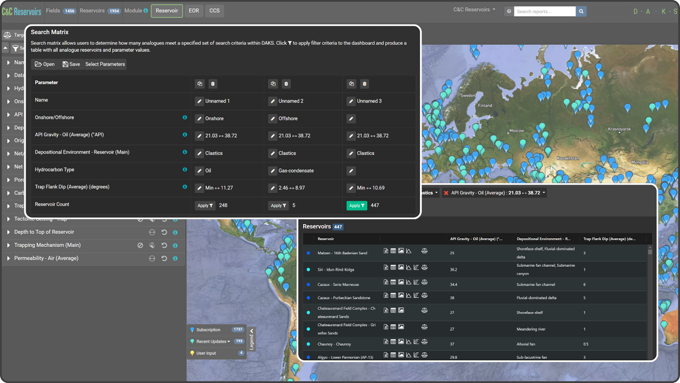
Task: Collapse the Legend panel
Action: (x=252, y=340)
